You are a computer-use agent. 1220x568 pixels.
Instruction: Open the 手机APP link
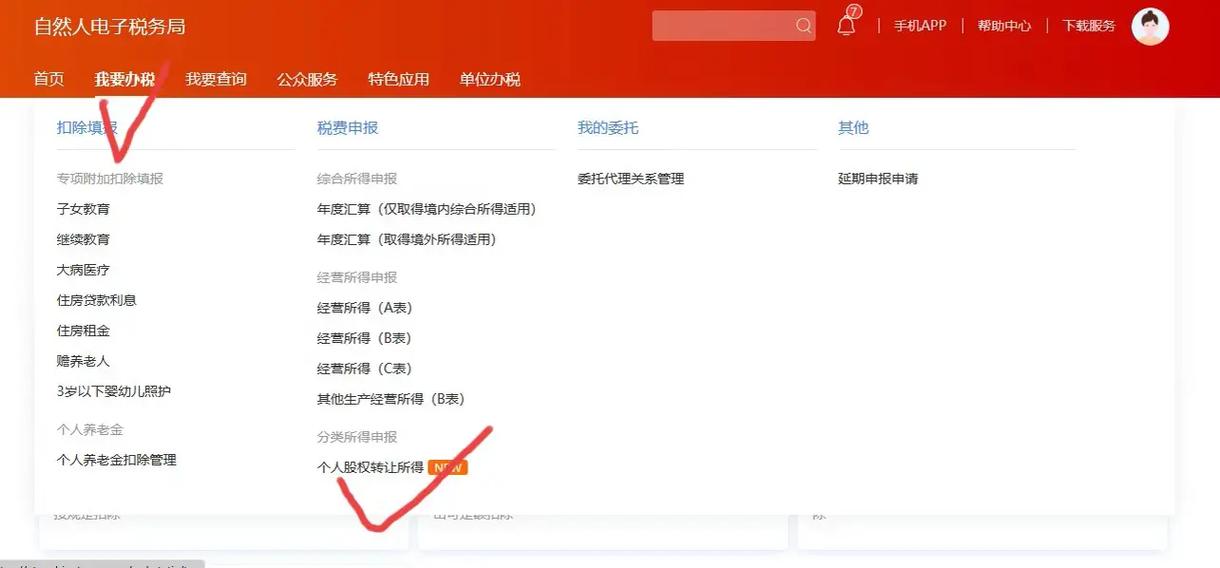pyautogui.click(x=920, y=26)
